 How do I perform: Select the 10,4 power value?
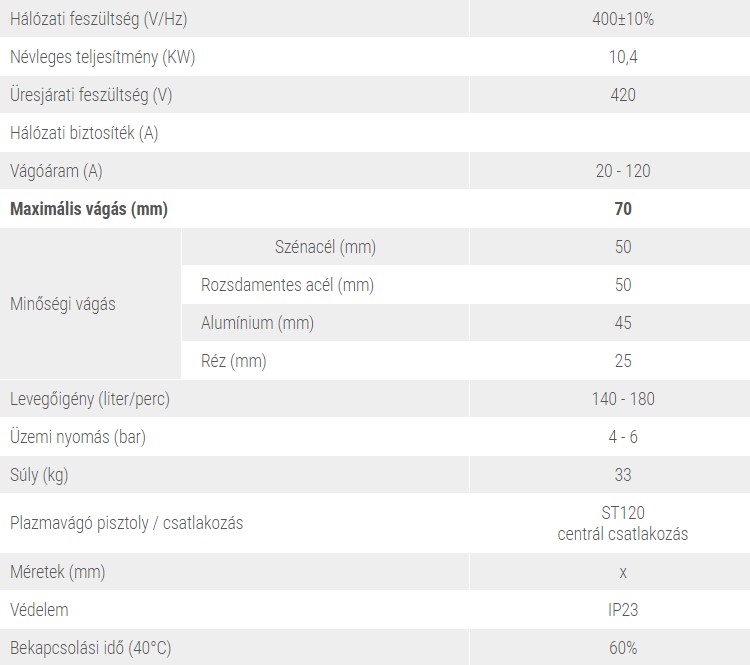click(623, 57)
